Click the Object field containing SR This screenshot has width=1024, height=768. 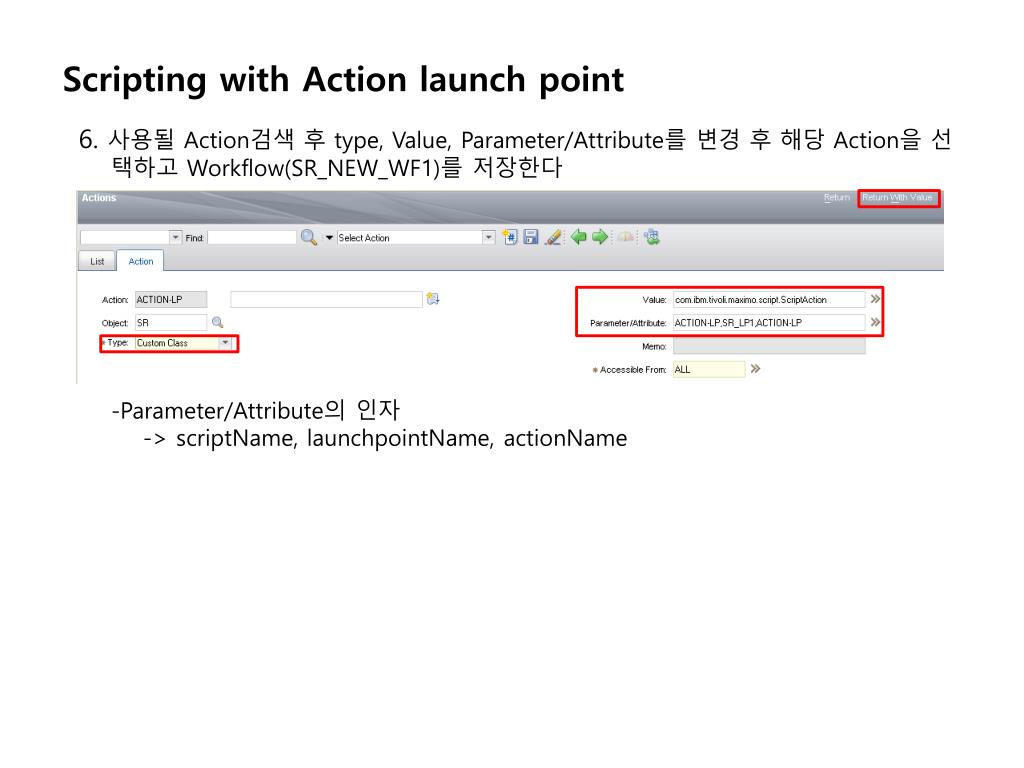click(x=170, y=323)
